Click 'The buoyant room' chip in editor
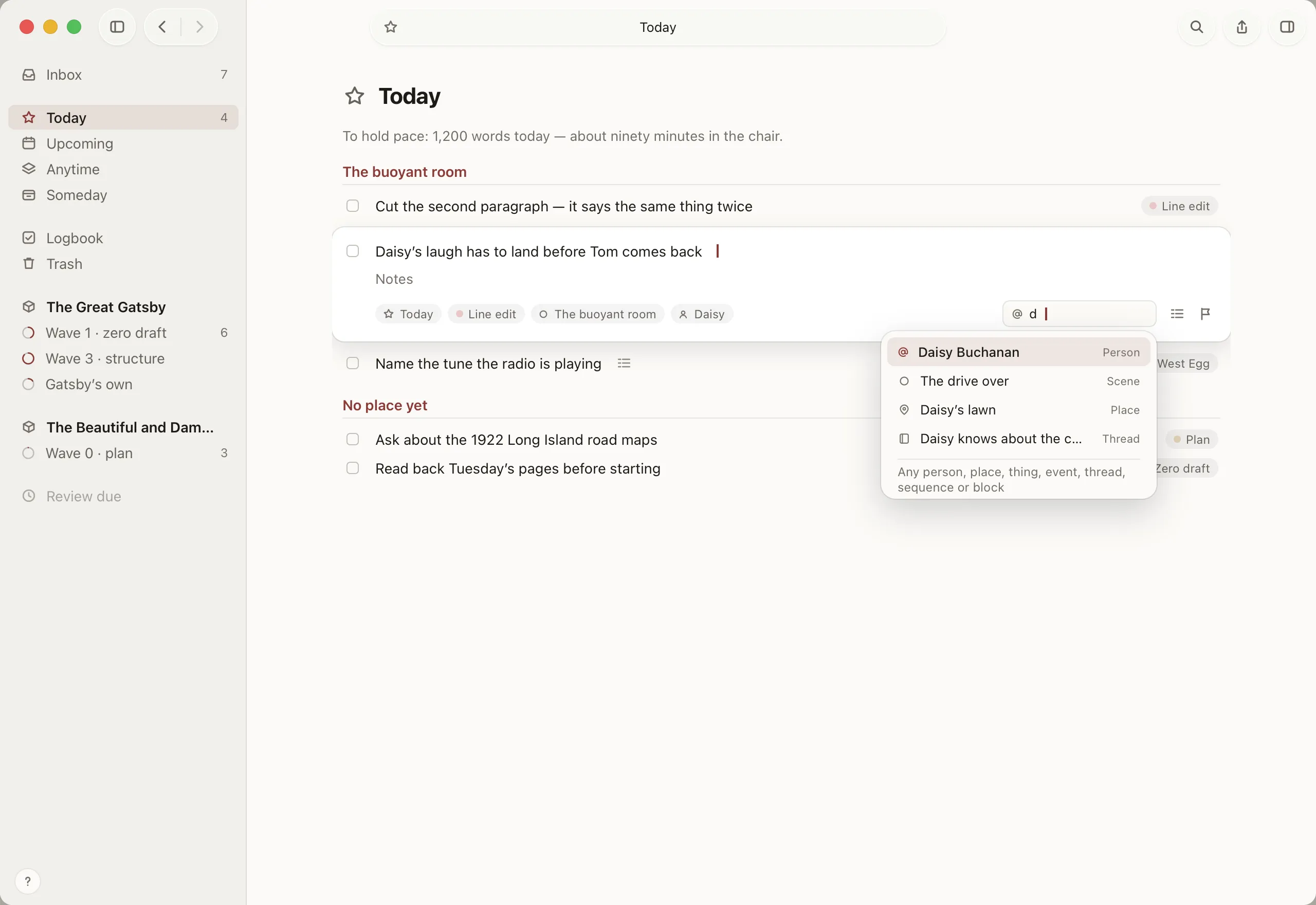 click(597, 314)
